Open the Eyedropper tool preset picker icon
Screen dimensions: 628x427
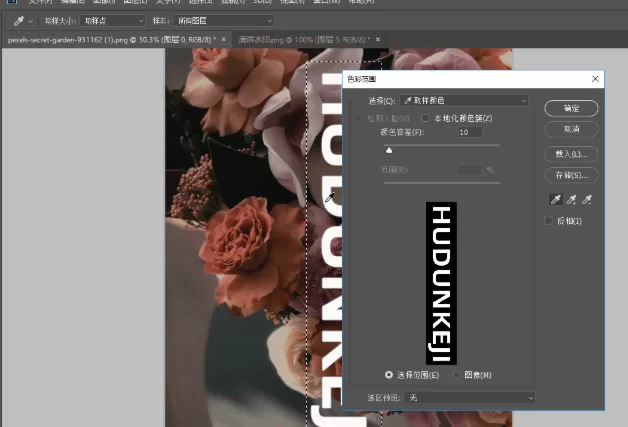(x=18, y=21)
